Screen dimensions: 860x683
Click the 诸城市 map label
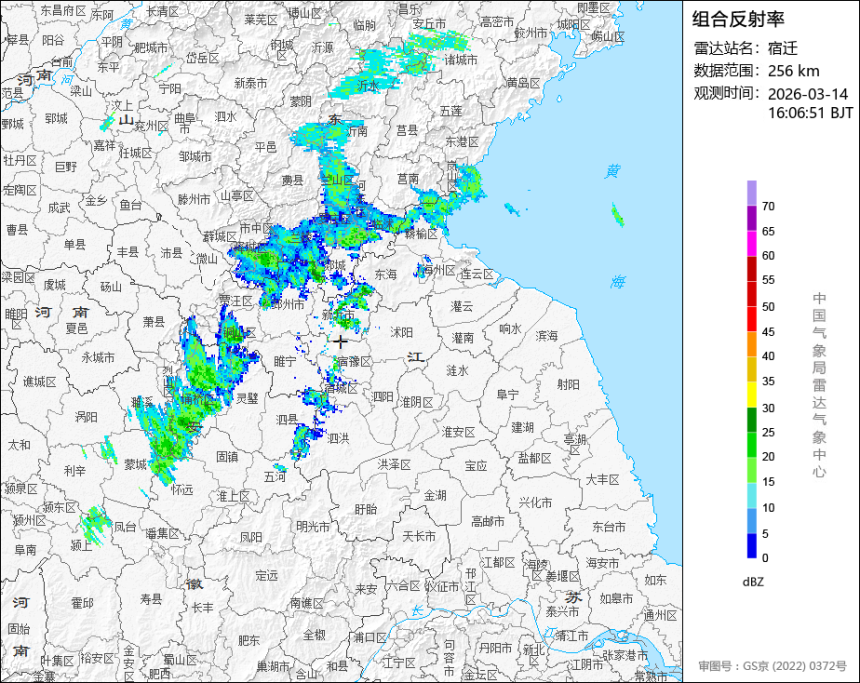point(461,59)
